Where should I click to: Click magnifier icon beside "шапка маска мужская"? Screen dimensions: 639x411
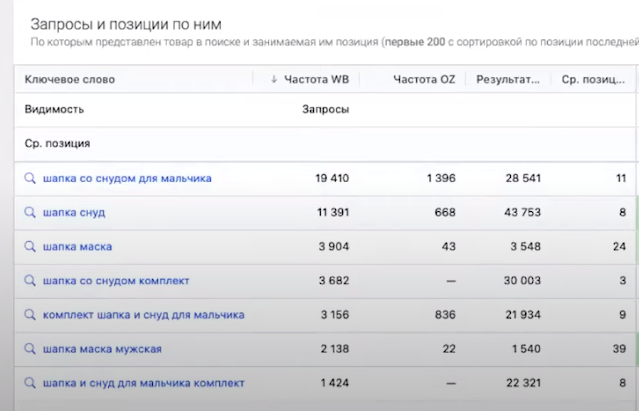tap(30, 349)
